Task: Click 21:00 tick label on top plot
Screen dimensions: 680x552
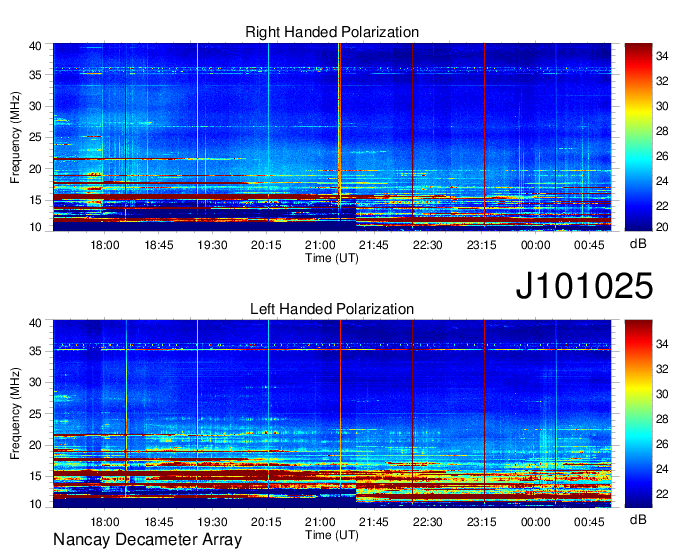Action: (x=320, y=245)
